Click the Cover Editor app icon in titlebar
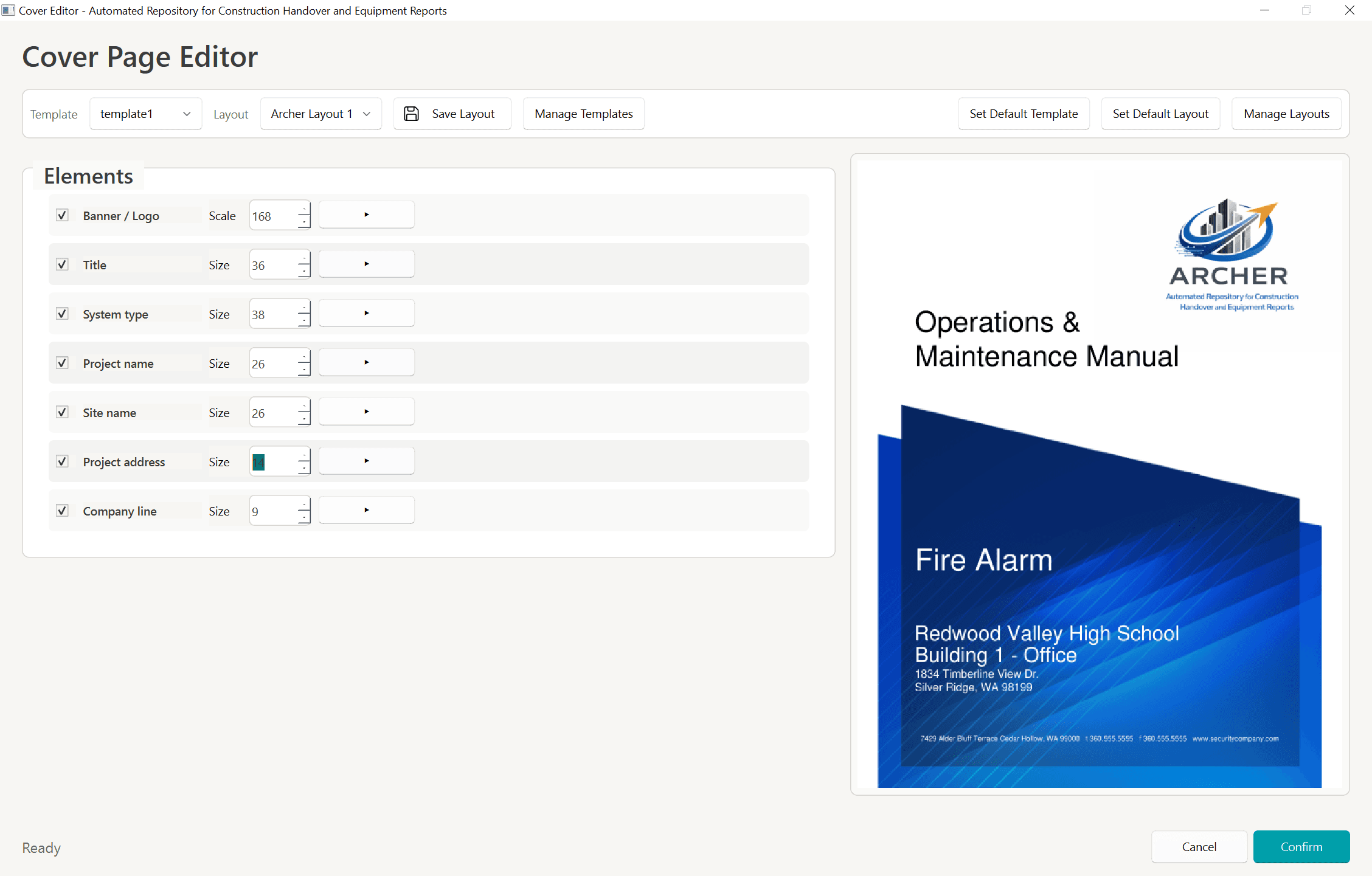 9,10
